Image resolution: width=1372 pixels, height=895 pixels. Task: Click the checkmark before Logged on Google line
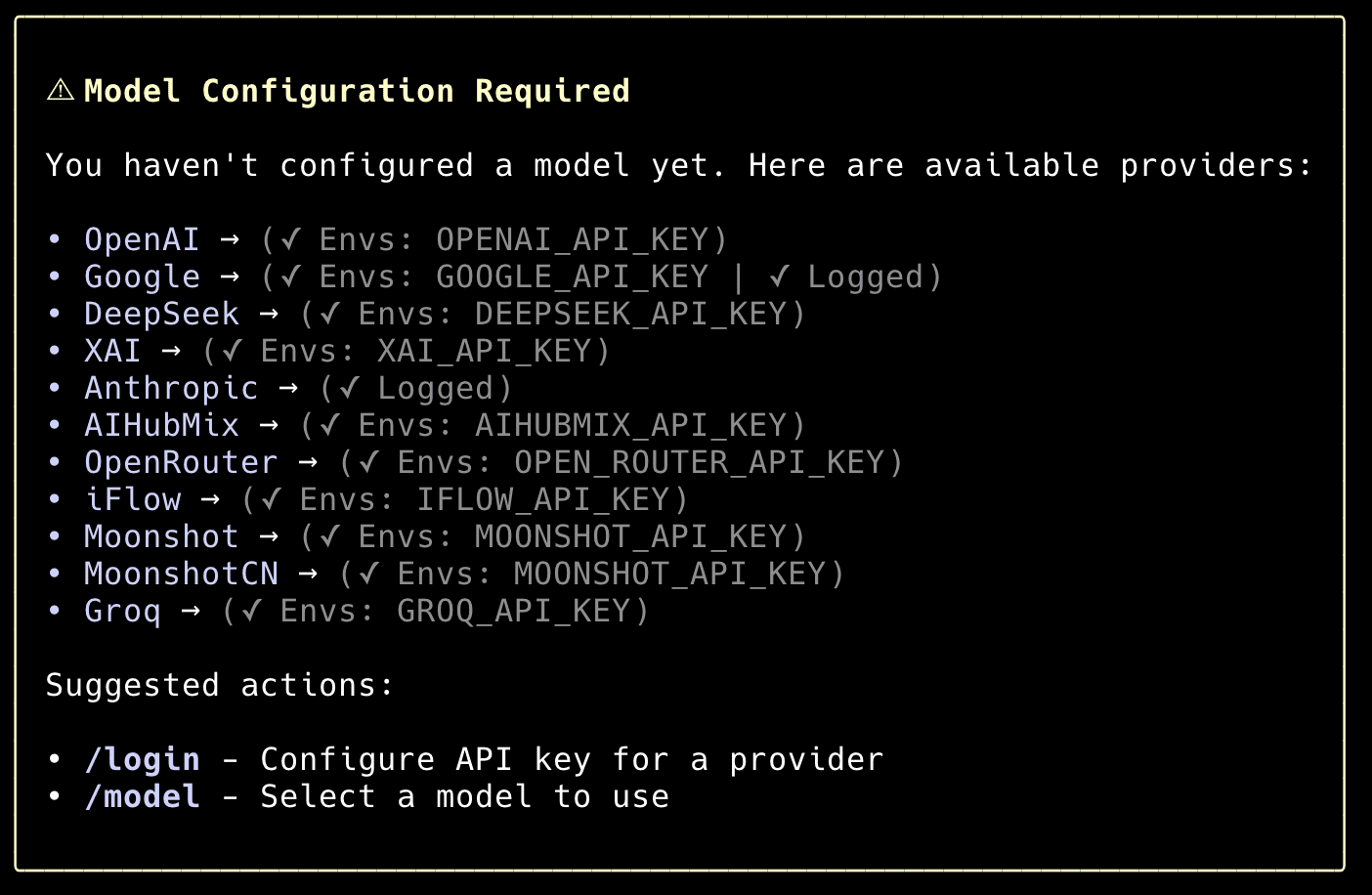click(779, 277)
